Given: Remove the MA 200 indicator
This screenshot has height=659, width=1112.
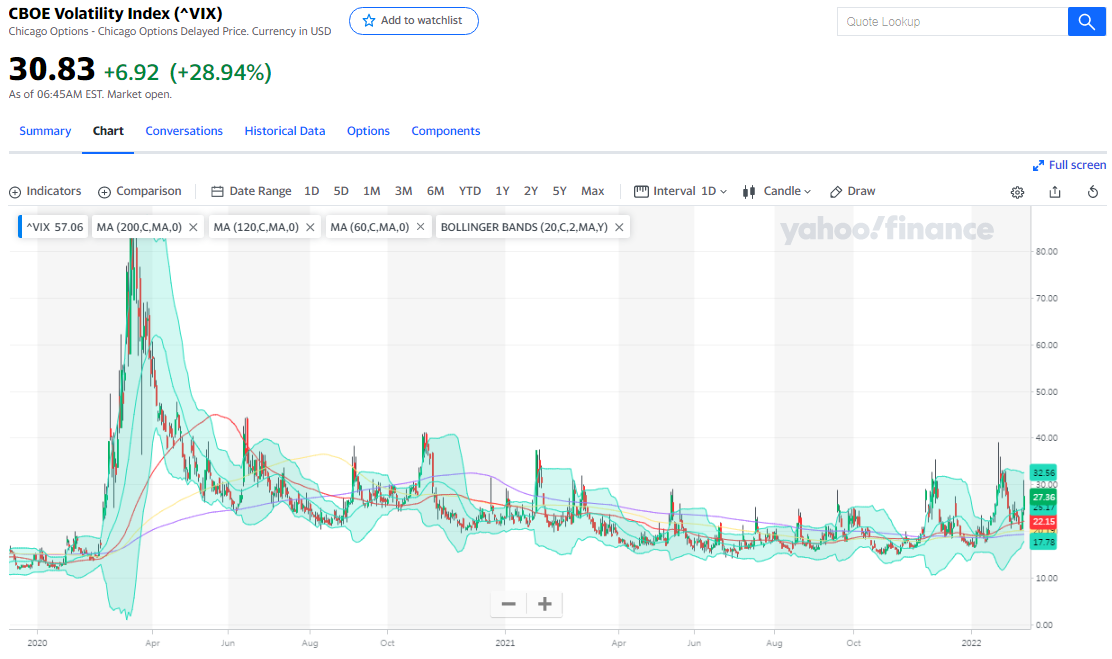Looking at the screenshot, I should coord(193,227).
